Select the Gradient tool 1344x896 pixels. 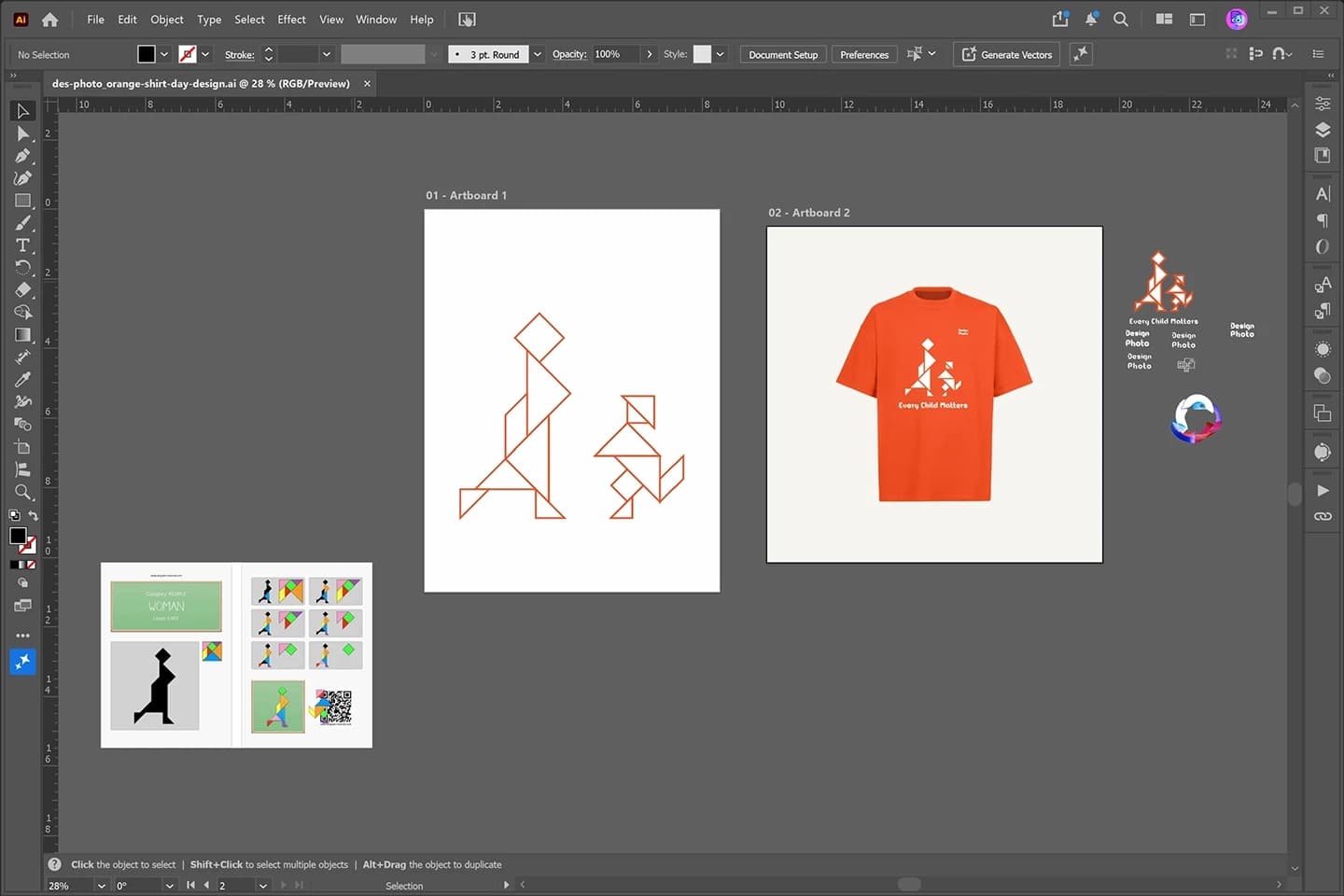click(22, 335)
